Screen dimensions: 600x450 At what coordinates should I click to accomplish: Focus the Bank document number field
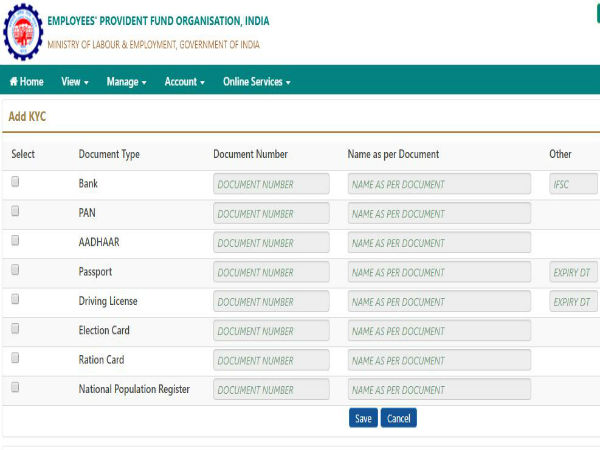click(271, 185)
